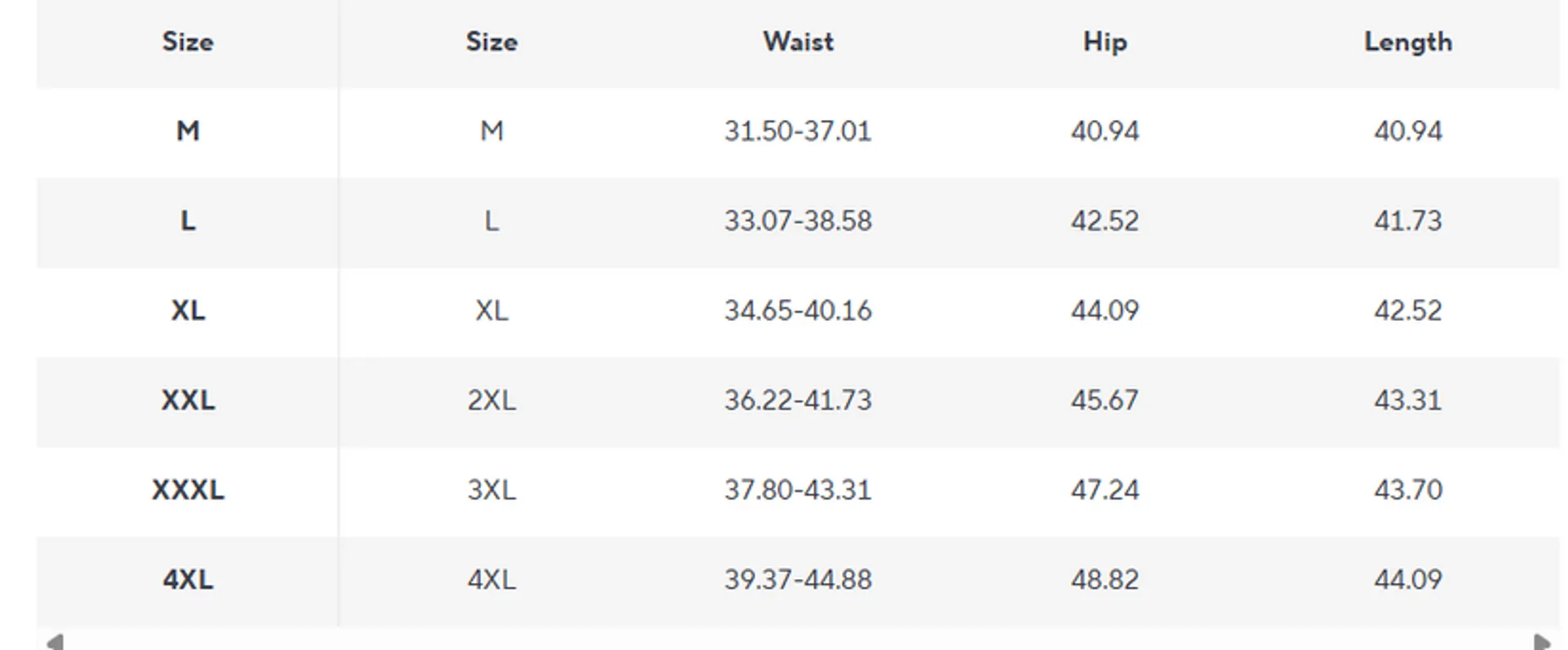Image resolution: width=1568 pixels, height=650 pixels.
Task: Select waist range 33.07-38.58
Action: coord(798,220)
